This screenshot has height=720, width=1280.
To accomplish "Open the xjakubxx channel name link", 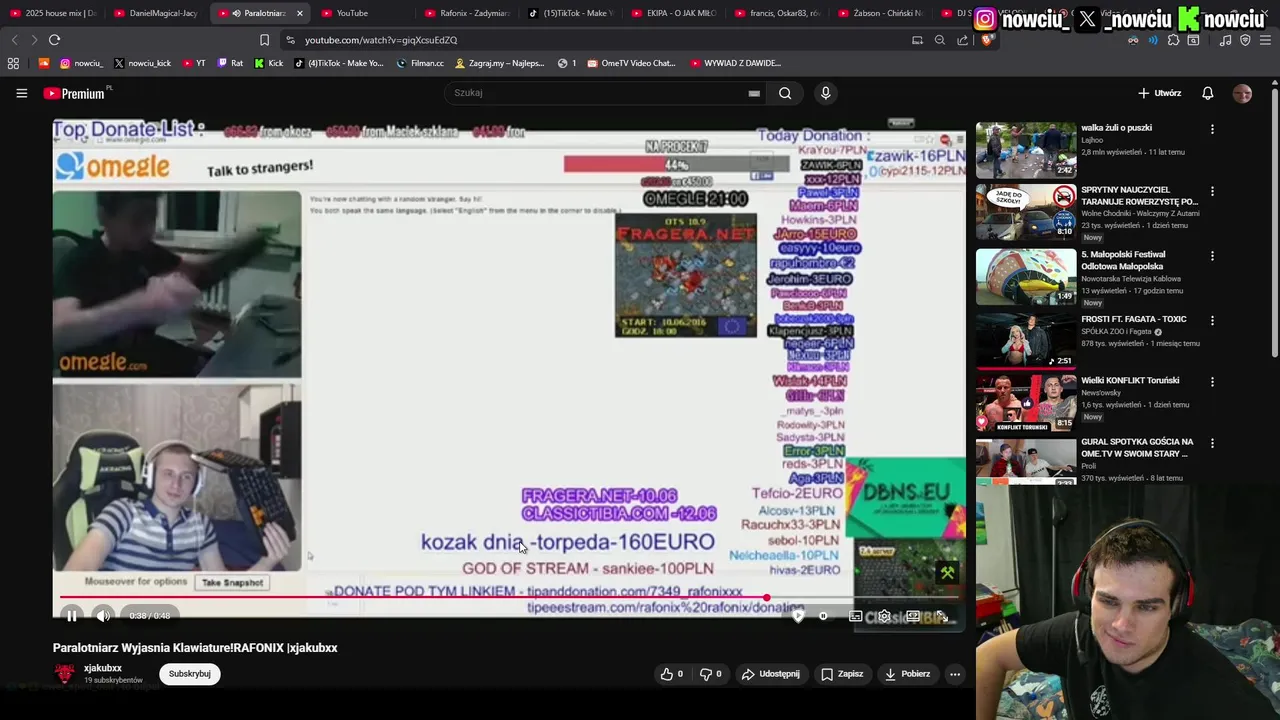I will [103, 668].
